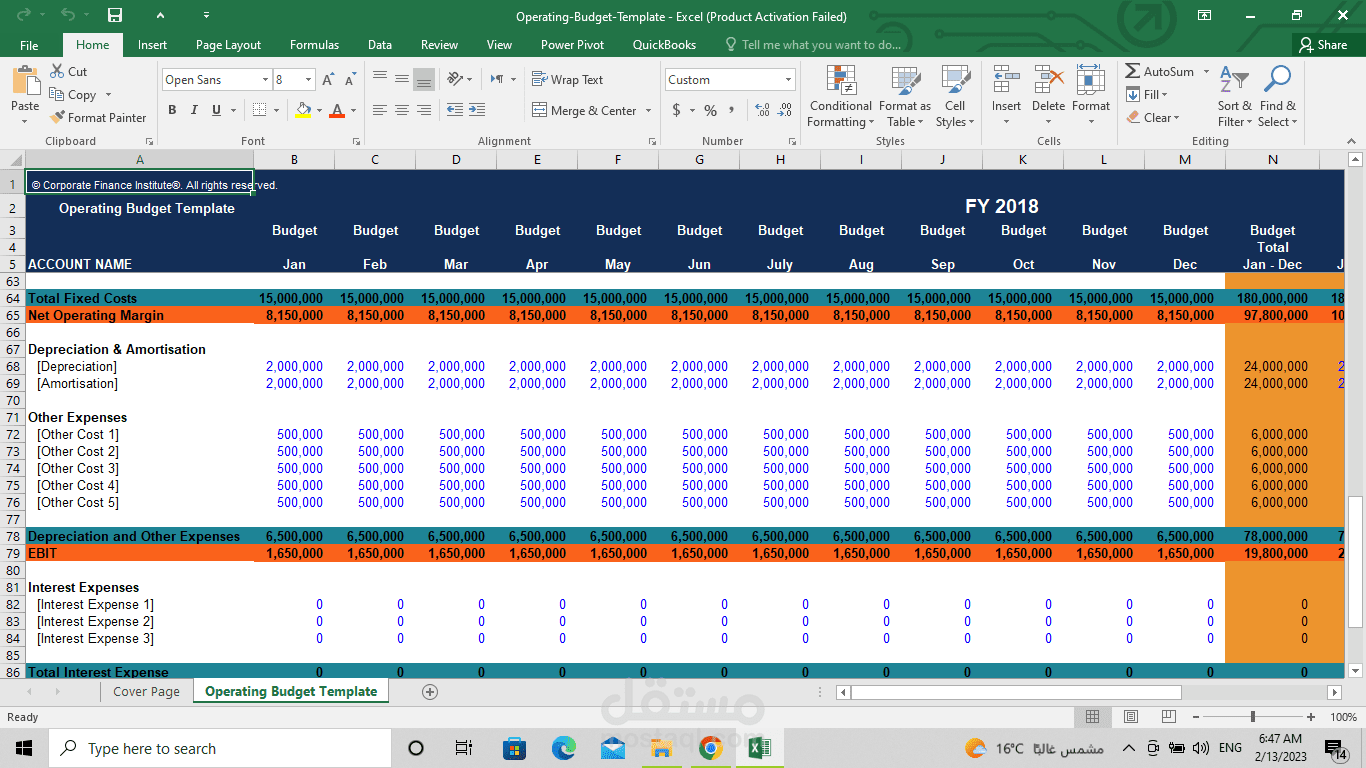Click the Format Painter brush icon
This screenshot has height=768, width=1366.
click(58, 118)
